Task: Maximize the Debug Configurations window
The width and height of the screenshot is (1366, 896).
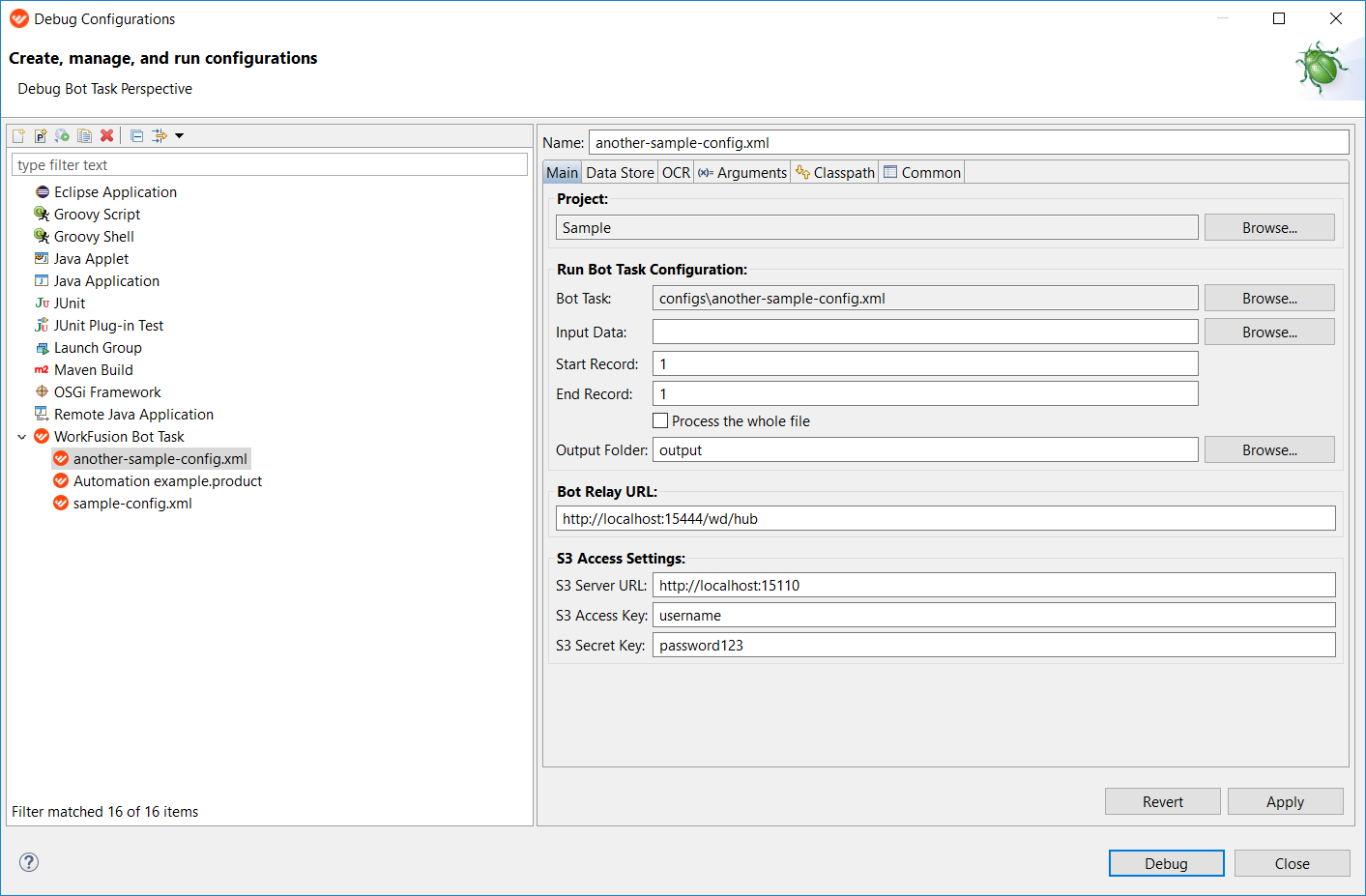Action: click(1279, 18)
